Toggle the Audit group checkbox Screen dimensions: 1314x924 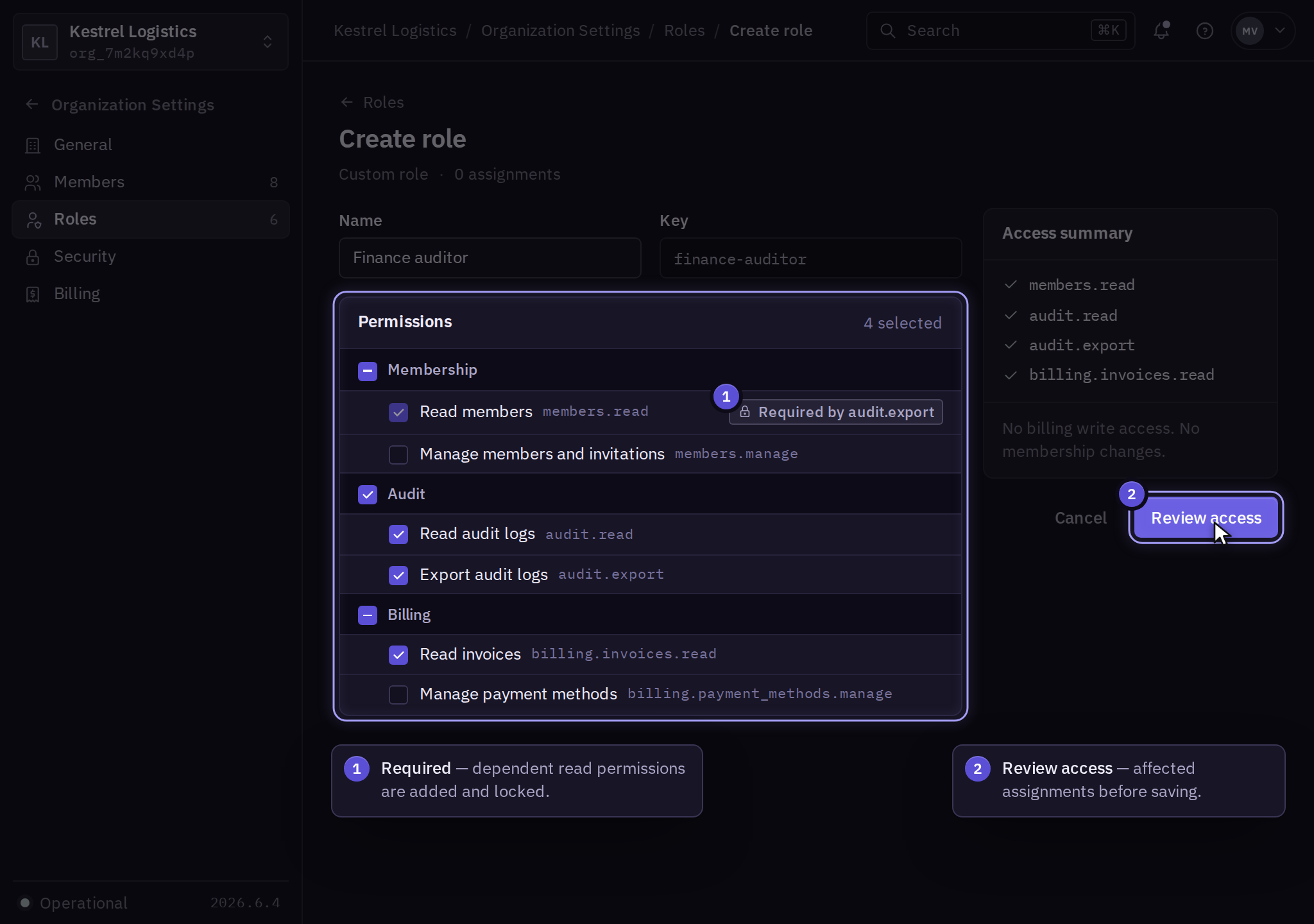tap(368, 495)
